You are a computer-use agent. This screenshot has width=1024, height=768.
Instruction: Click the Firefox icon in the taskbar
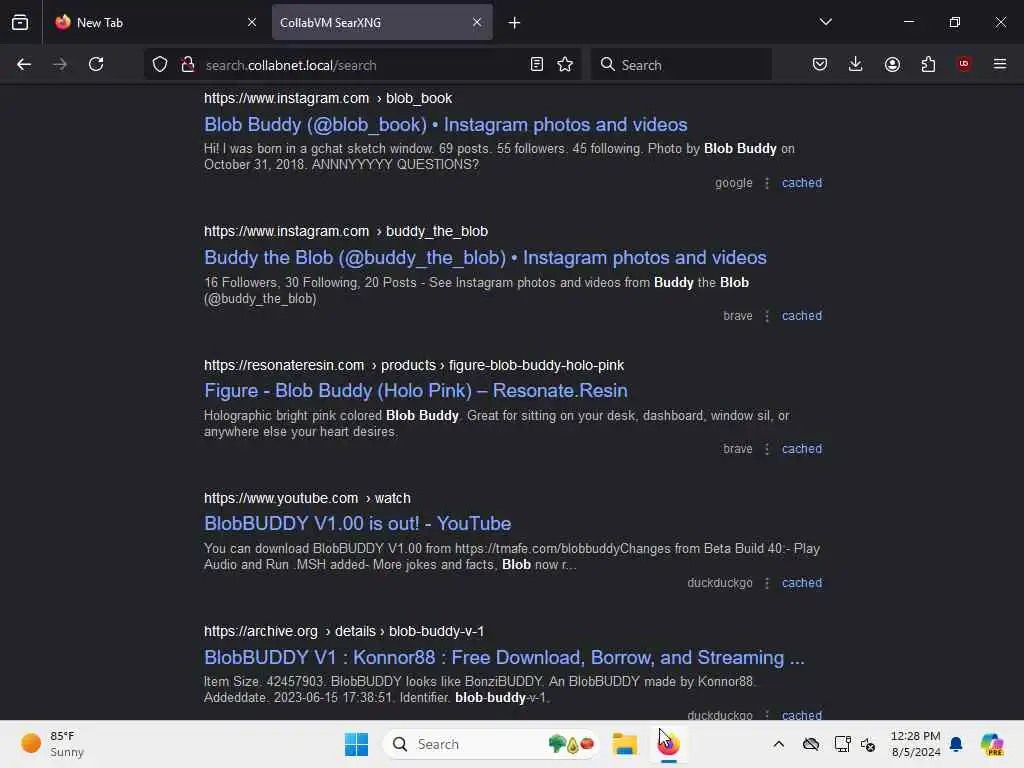(669, 744)
